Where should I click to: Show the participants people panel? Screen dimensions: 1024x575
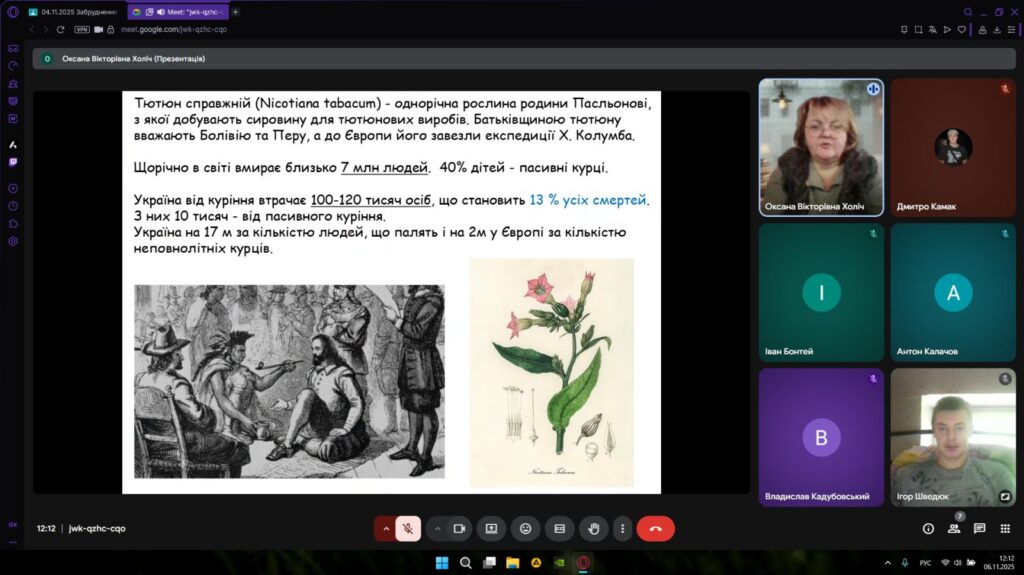954,528
